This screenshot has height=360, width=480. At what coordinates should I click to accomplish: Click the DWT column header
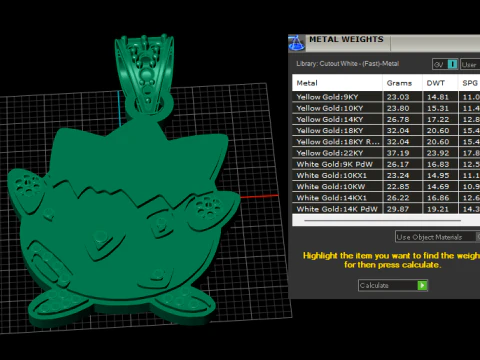(x=440, y=83)
